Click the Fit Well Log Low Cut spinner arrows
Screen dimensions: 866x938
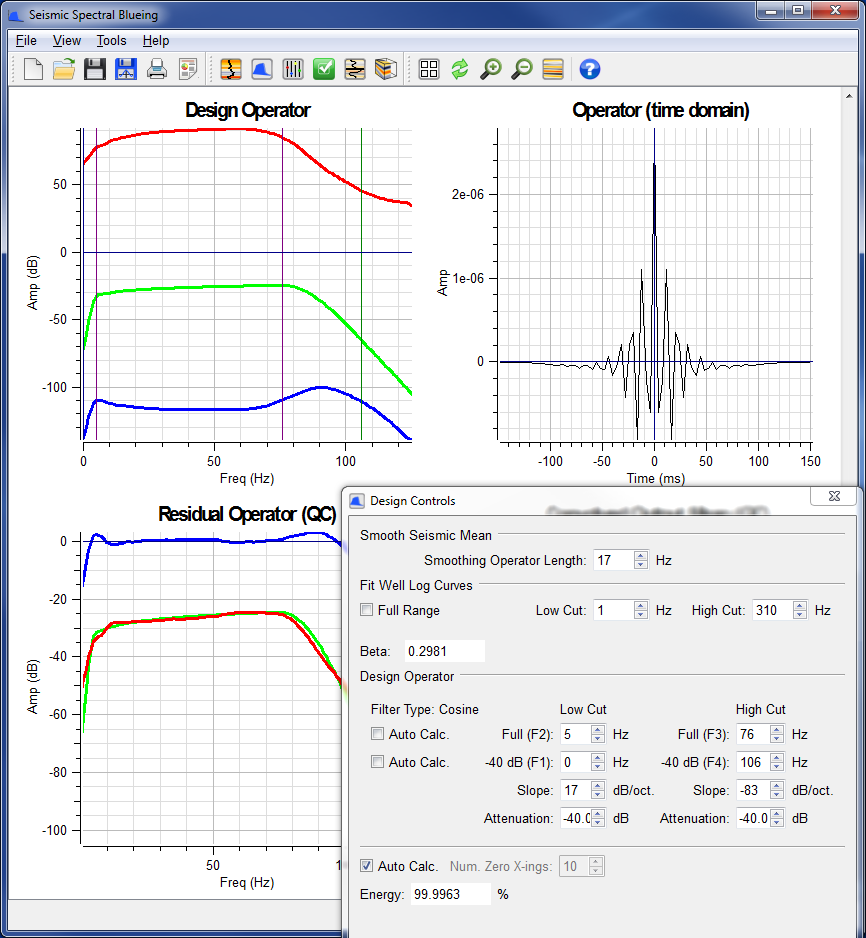(x=641, y=610)
